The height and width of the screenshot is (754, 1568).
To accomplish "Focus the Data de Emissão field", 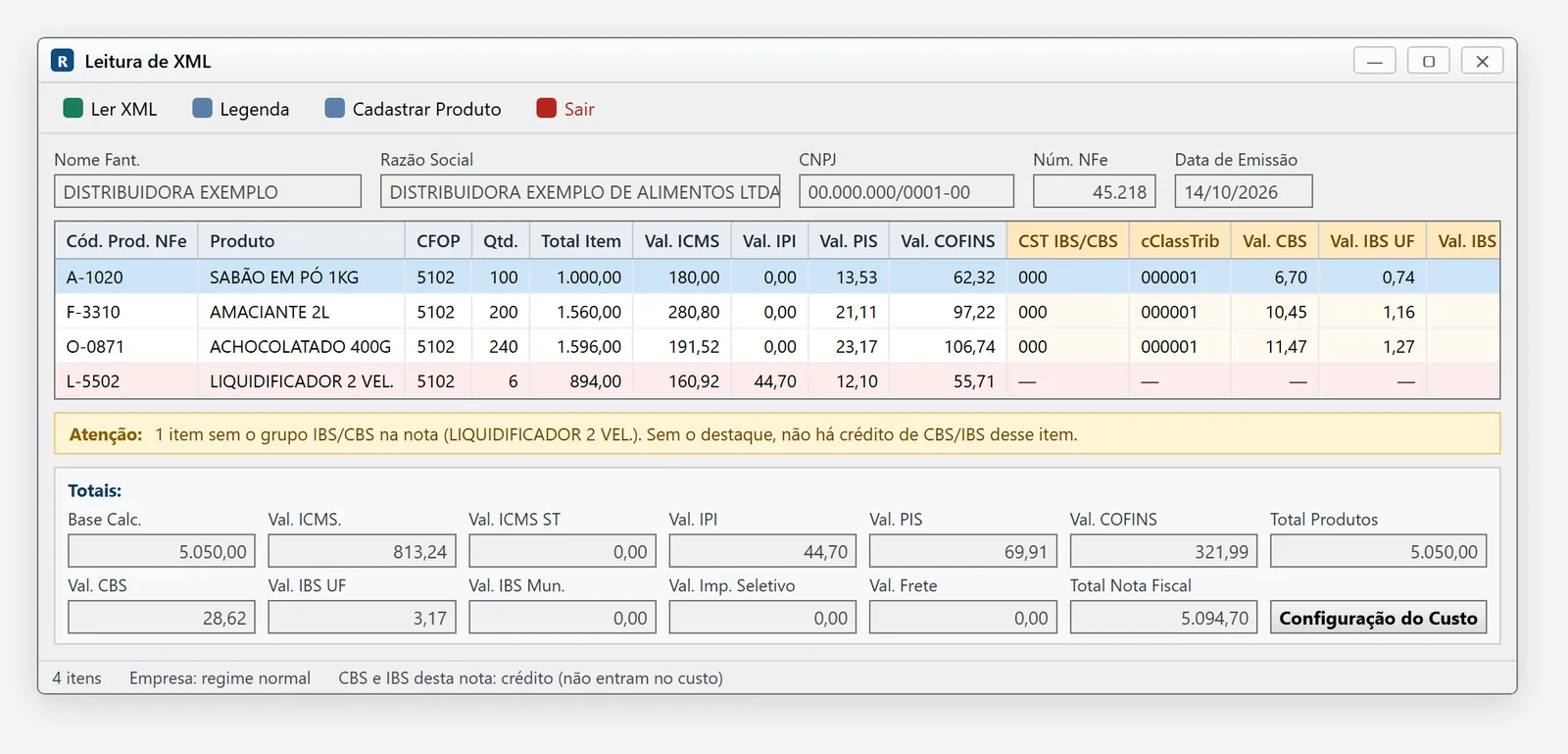I will coord(1244,191).
